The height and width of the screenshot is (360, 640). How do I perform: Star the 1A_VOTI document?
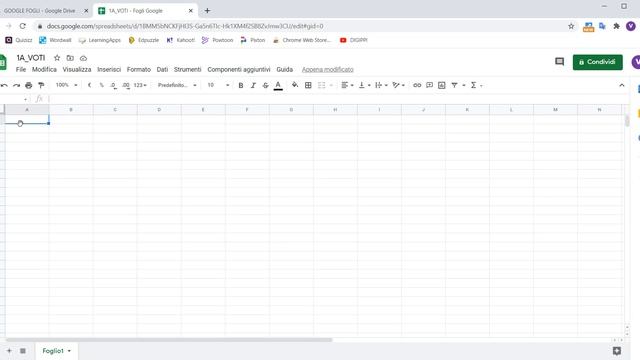pos(57,58)
